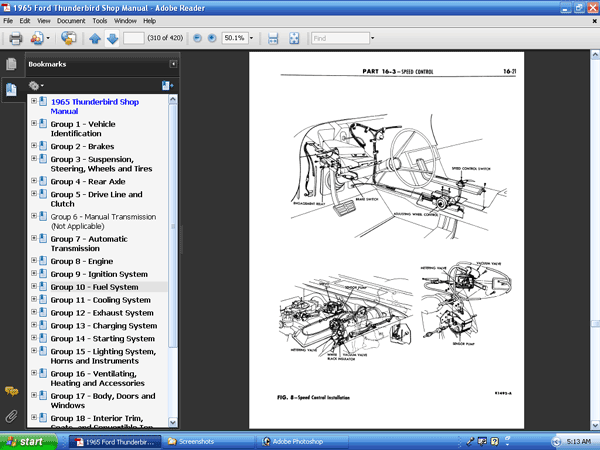This screenshot has width=600, height=450.
Task: Select bookmark Group 12 - Exhaust System
Action: (102, 313)
